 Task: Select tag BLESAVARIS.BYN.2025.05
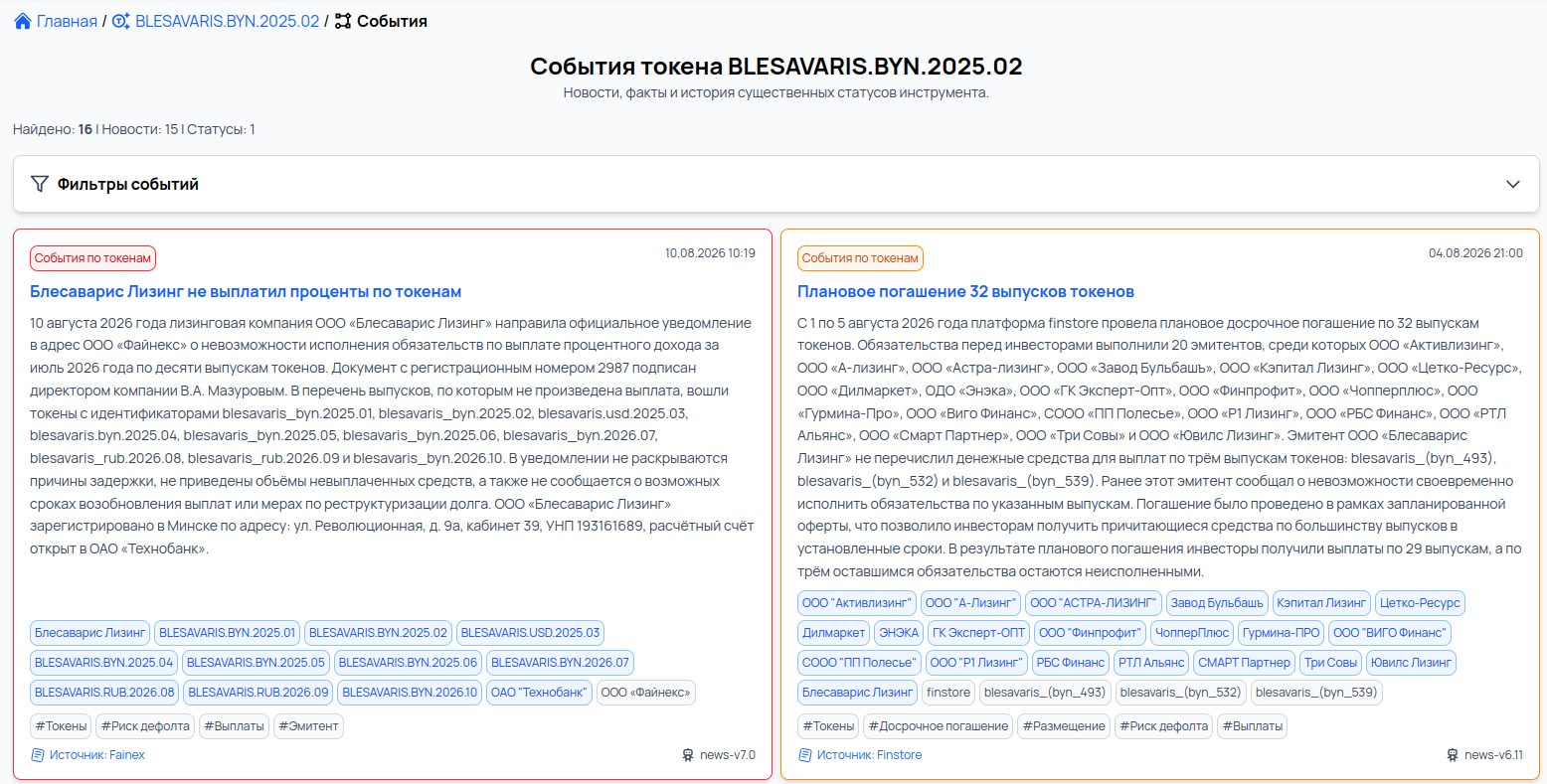(256, 663)
